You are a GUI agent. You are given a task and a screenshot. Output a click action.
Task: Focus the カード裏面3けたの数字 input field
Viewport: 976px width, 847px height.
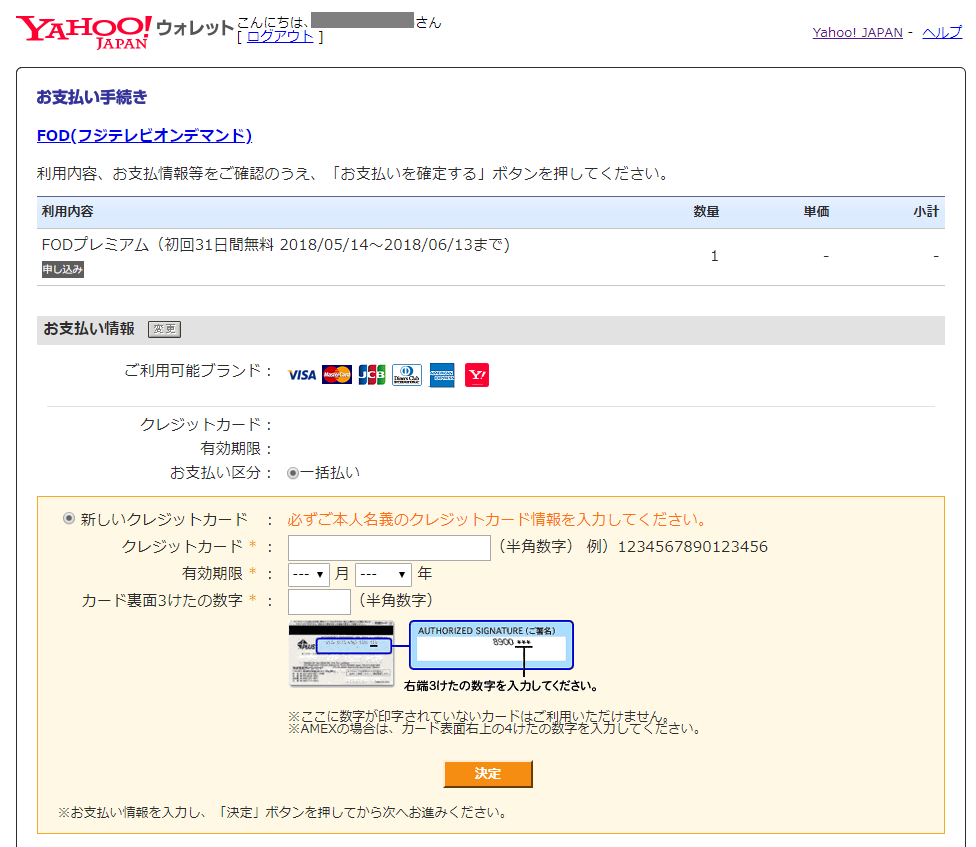319,601
